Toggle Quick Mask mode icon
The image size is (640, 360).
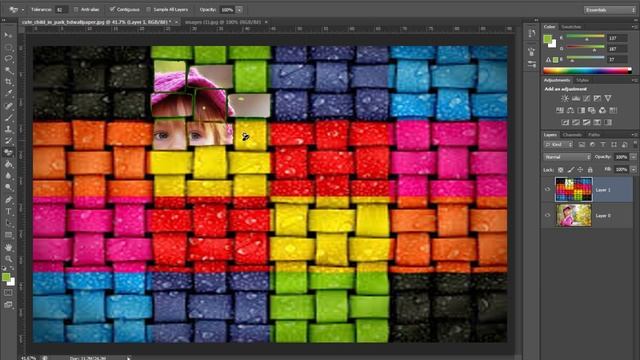8,293
